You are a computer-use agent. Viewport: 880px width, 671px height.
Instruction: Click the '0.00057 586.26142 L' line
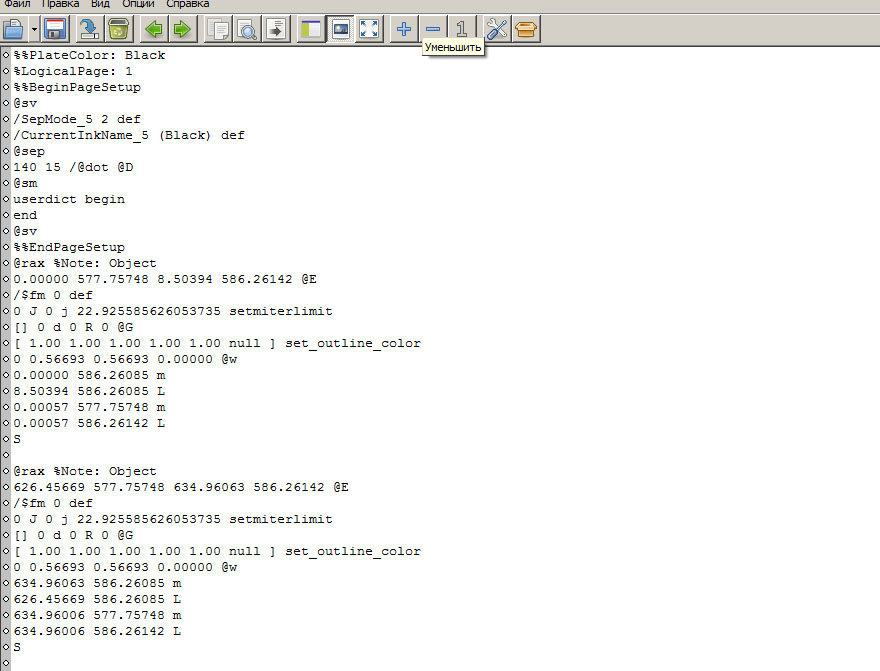coord(89,423)
